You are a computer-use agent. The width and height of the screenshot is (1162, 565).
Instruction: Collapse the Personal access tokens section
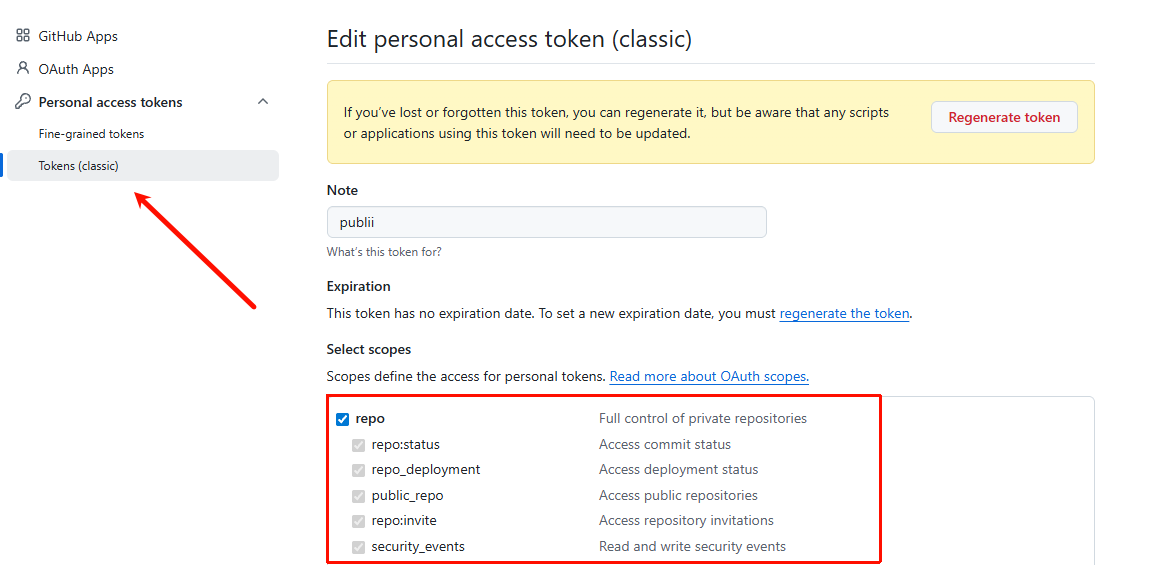[263, 102]
